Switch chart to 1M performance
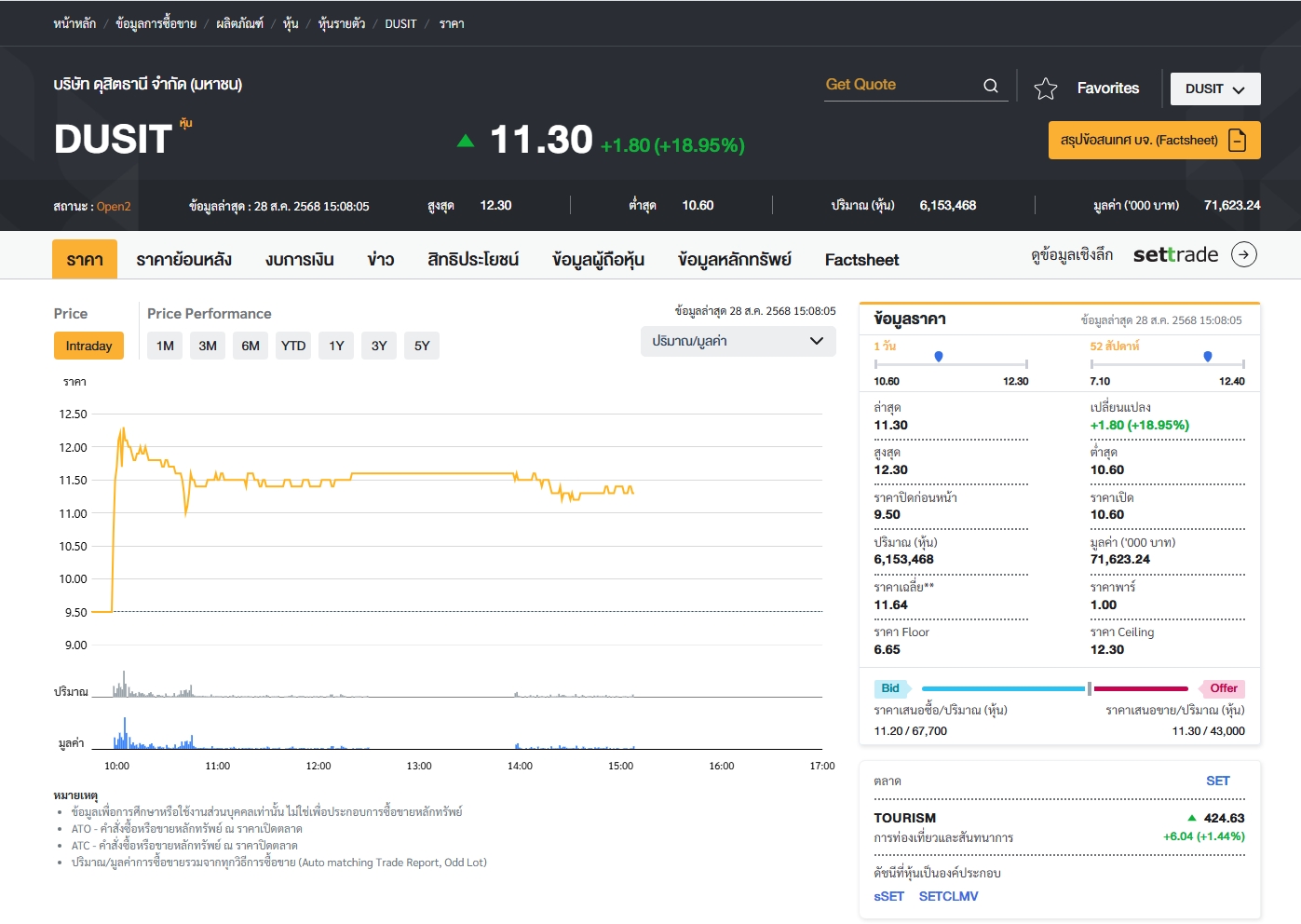The image size is (1301, 924). [165, 346]
